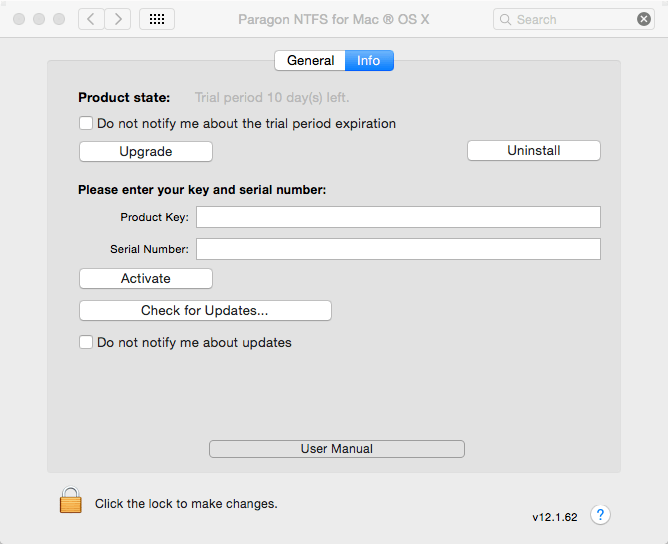Focus the Product Key field
The height and width of the screenshot is (544, 668).
pos(398,217)
